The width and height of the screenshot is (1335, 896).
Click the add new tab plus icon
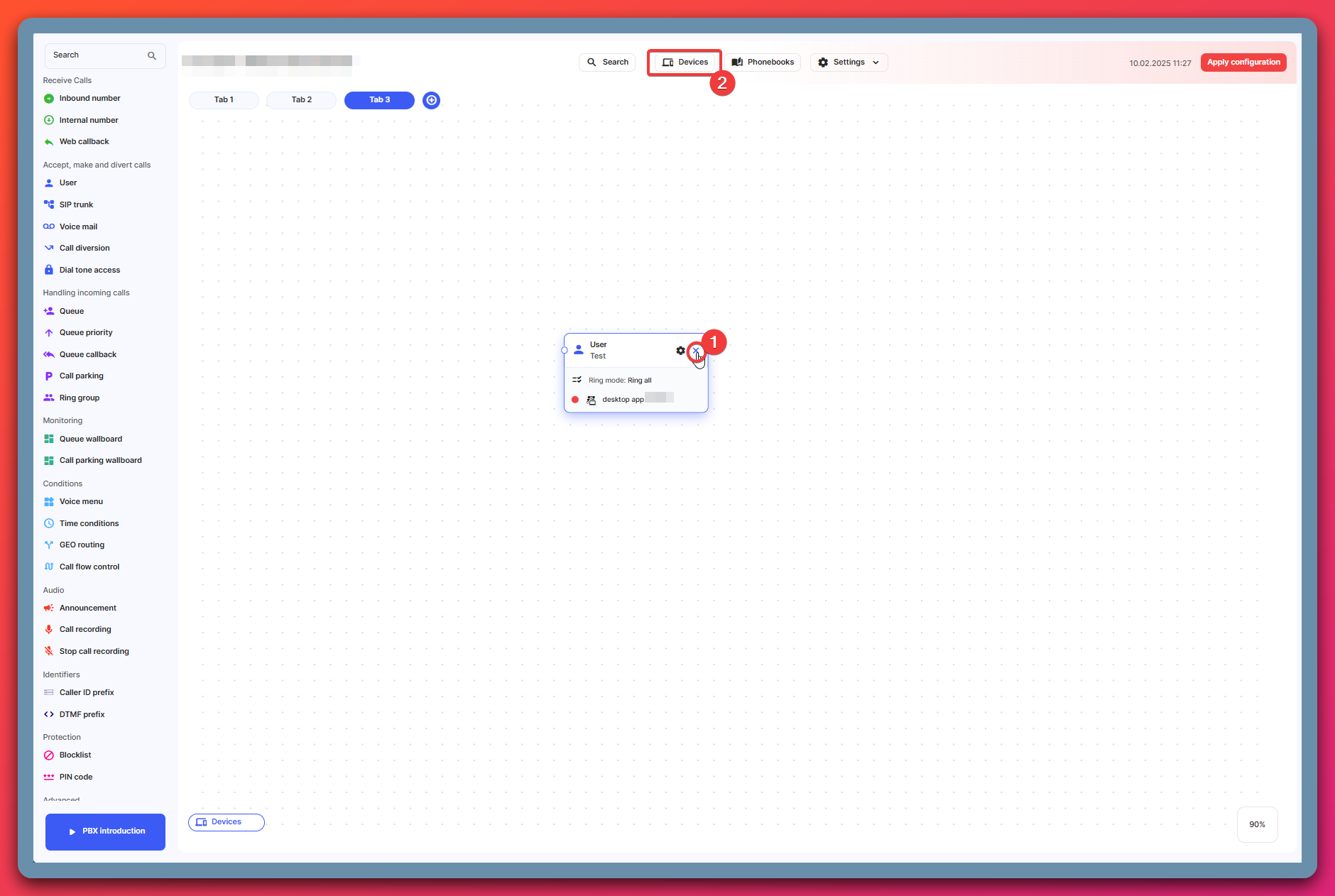click(x=431, y=100)
